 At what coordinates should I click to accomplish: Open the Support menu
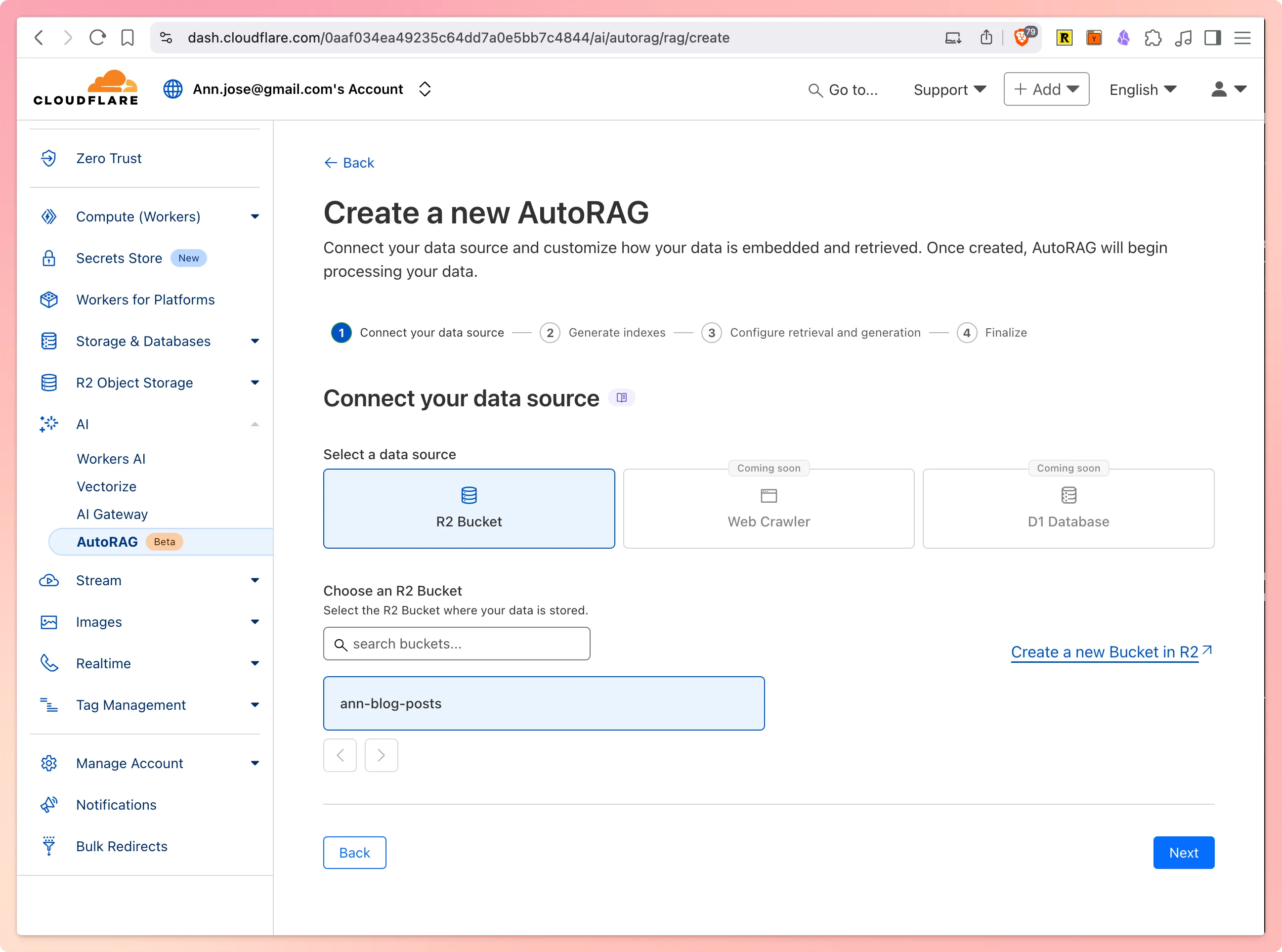(949, 89)
